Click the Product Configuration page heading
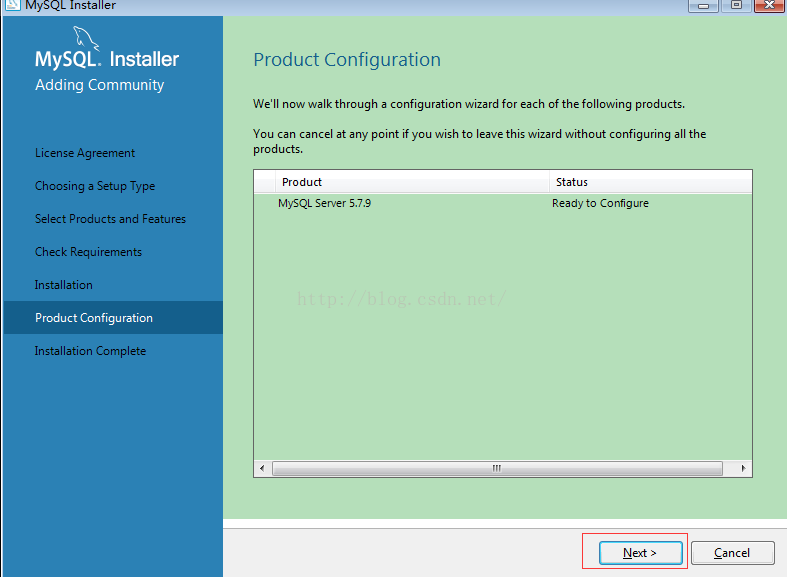787x577 pixels. pyautogui.click(x=347, y=60)
